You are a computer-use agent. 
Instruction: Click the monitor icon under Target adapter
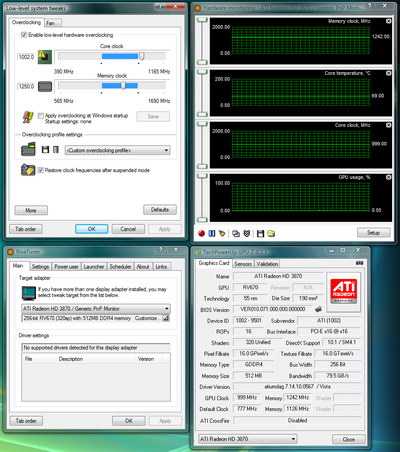point(29,293)
